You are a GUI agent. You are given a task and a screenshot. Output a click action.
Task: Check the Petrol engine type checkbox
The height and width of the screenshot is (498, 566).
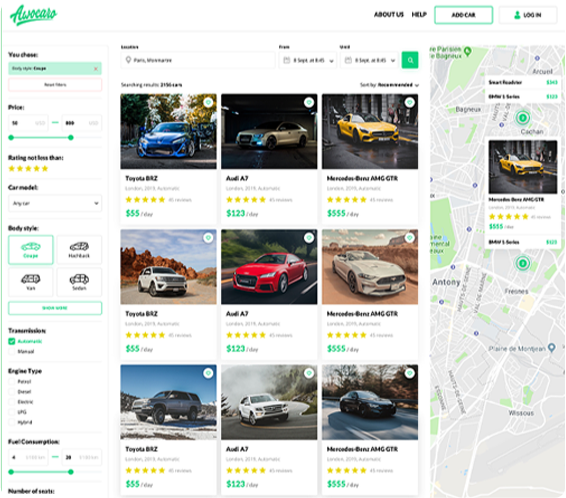click(12, 381)
